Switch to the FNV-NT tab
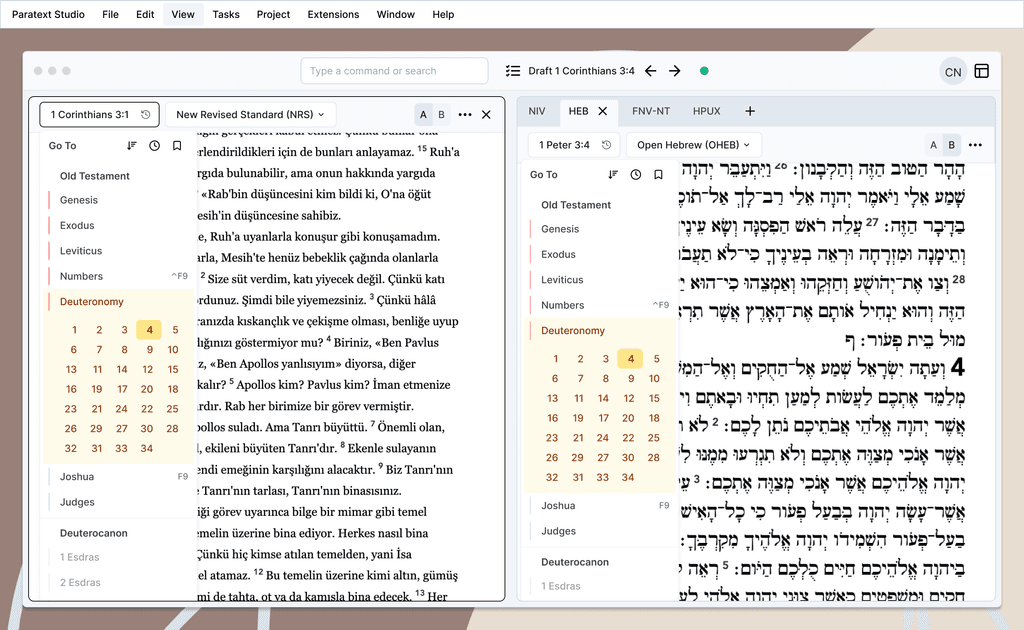The height and width of the screenshot is (630, 1024). [650, 111]
